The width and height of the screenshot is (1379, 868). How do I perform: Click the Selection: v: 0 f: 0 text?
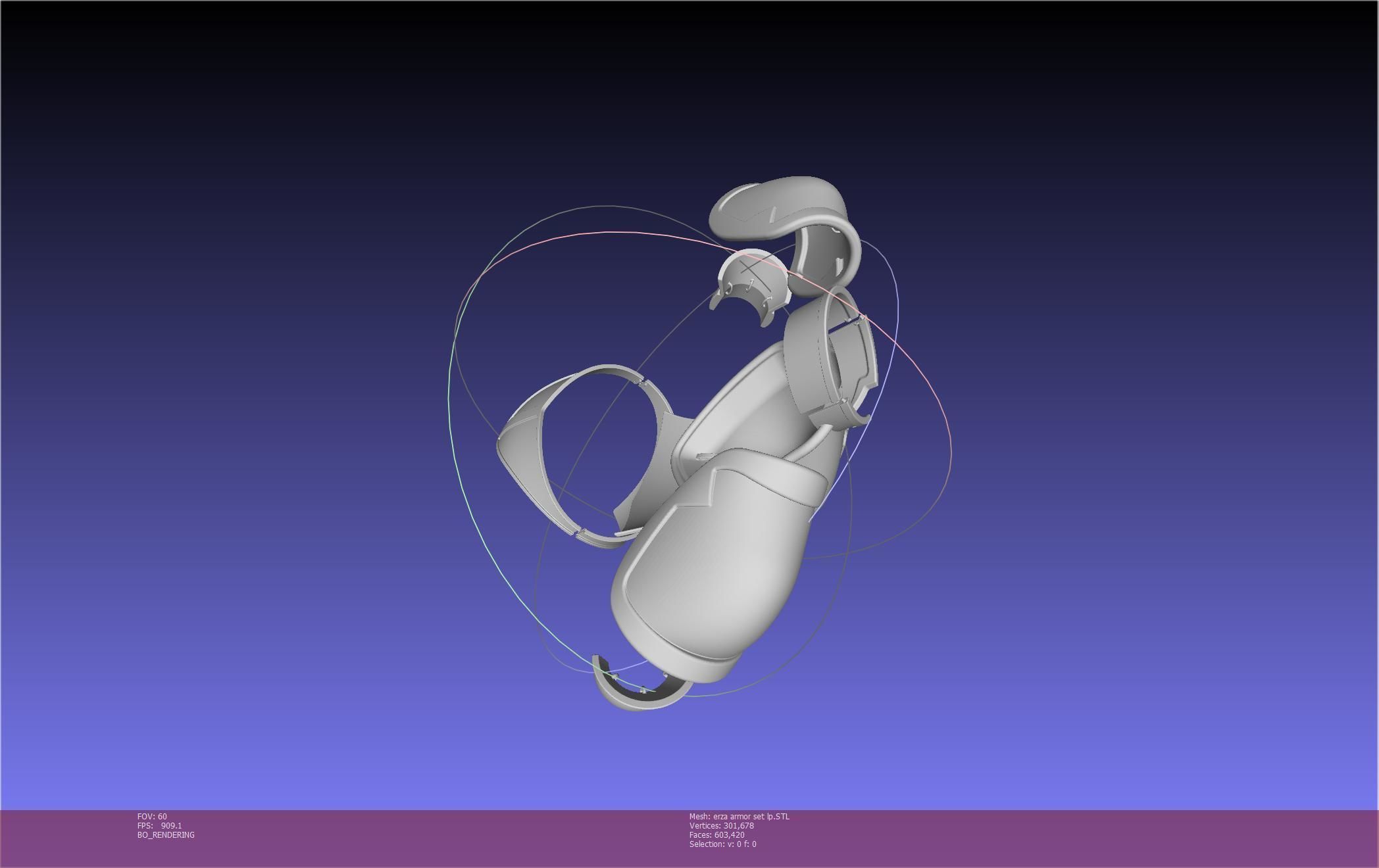tap(722, 844)
